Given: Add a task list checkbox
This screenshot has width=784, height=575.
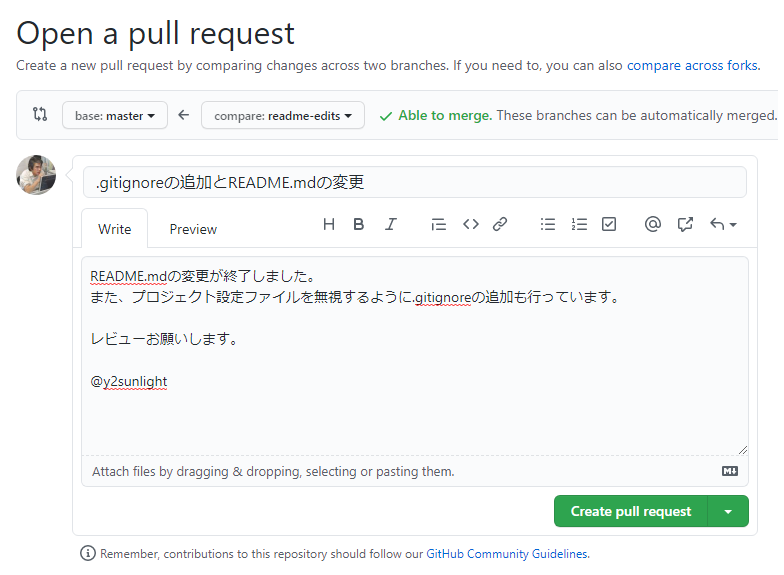Looking at the screenshot, I should [x=609, y=225].
